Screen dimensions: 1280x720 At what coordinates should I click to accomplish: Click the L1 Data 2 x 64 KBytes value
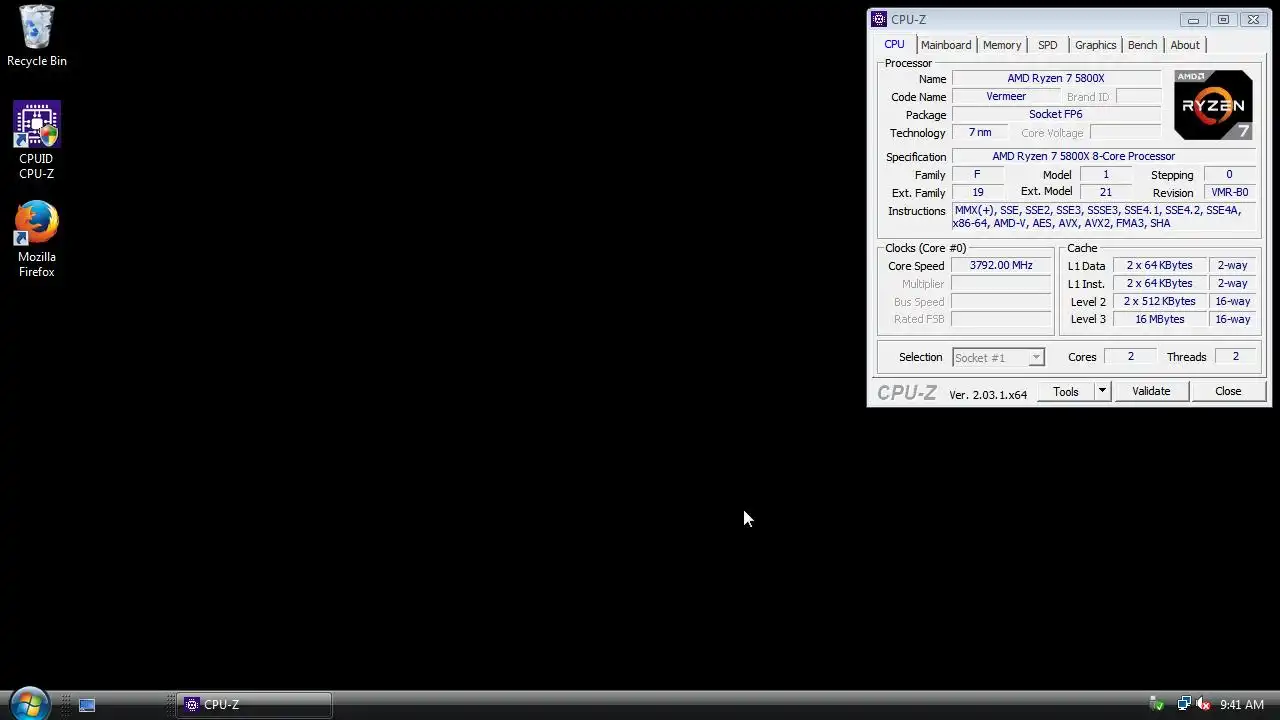click(x=1160, y=265)
